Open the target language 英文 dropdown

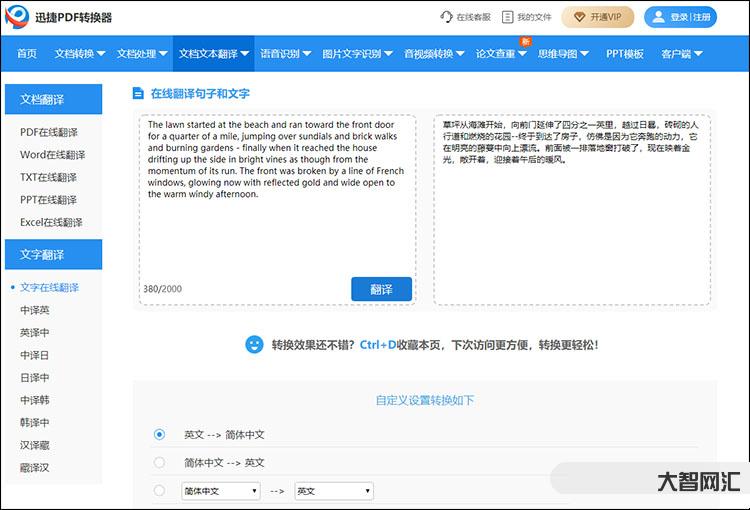(x=334, y=491)
